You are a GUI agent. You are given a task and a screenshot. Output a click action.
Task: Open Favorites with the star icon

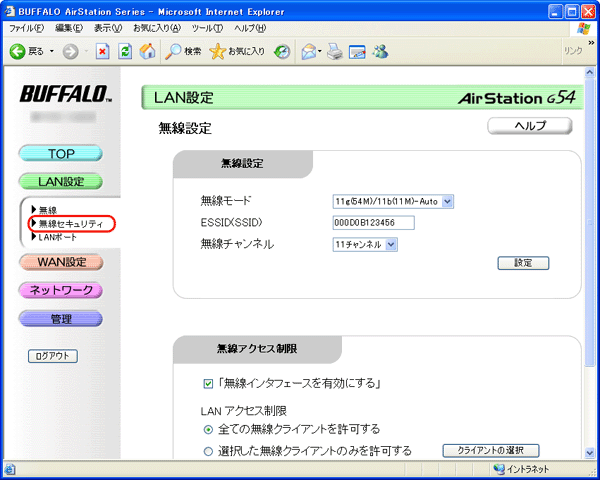tap(217, 51)
